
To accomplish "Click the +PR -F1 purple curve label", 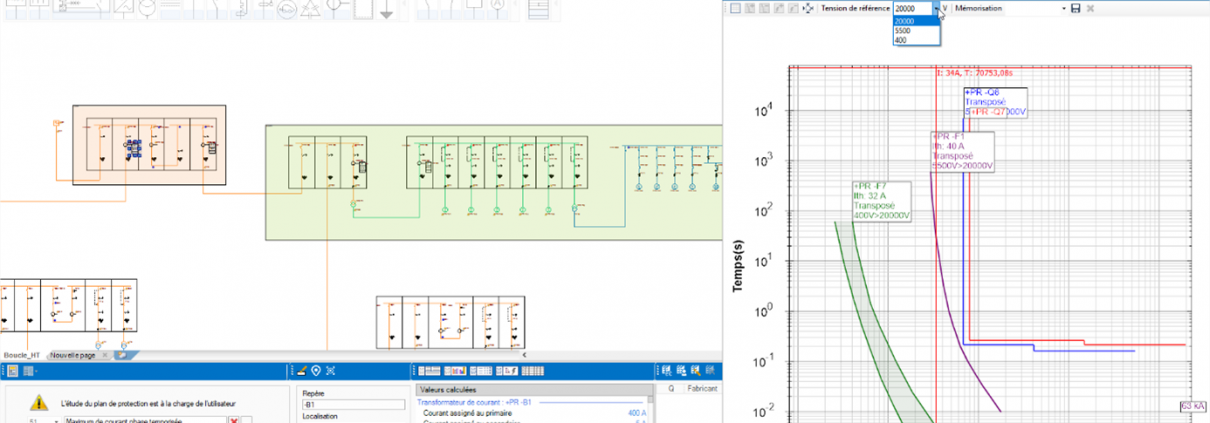I will pyautogui.click(x=961, y=151).
